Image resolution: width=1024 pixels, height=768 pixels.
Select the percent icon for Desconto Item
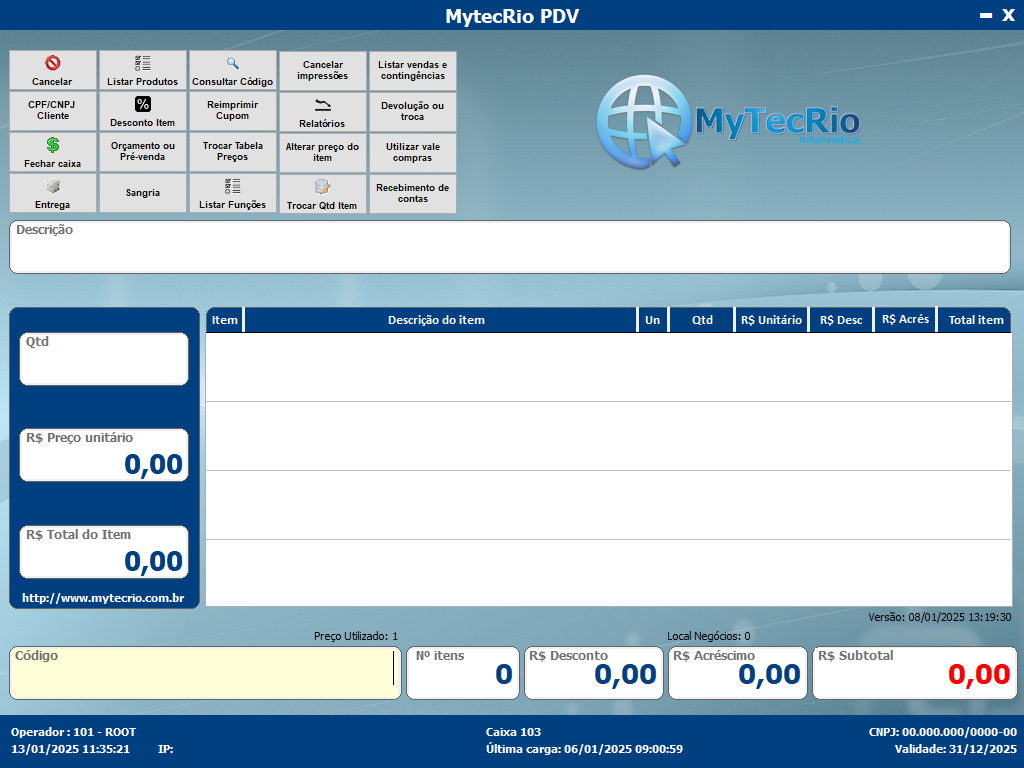(142, 102)
